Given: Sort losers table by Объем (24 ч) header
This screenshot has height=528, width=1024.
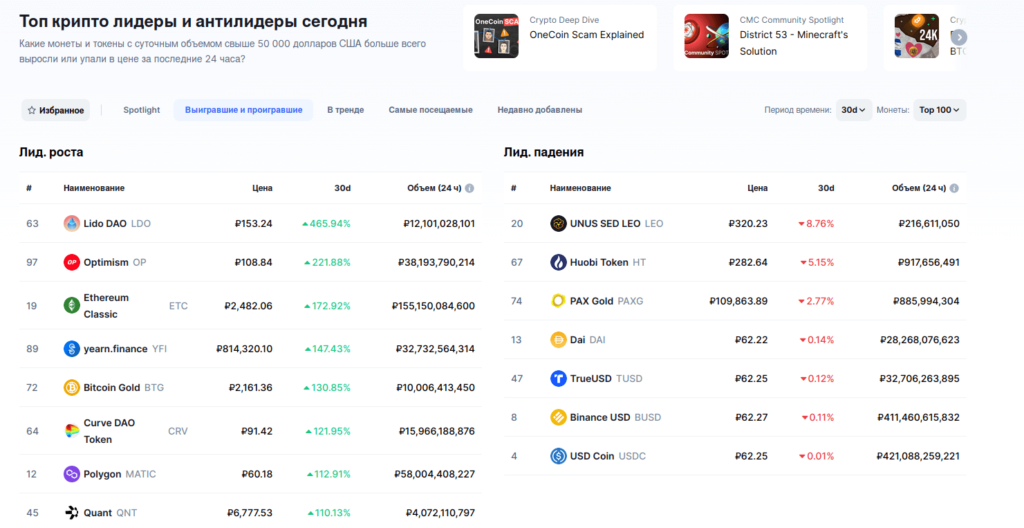Looking at the screenshot, I should click(919, 188).
